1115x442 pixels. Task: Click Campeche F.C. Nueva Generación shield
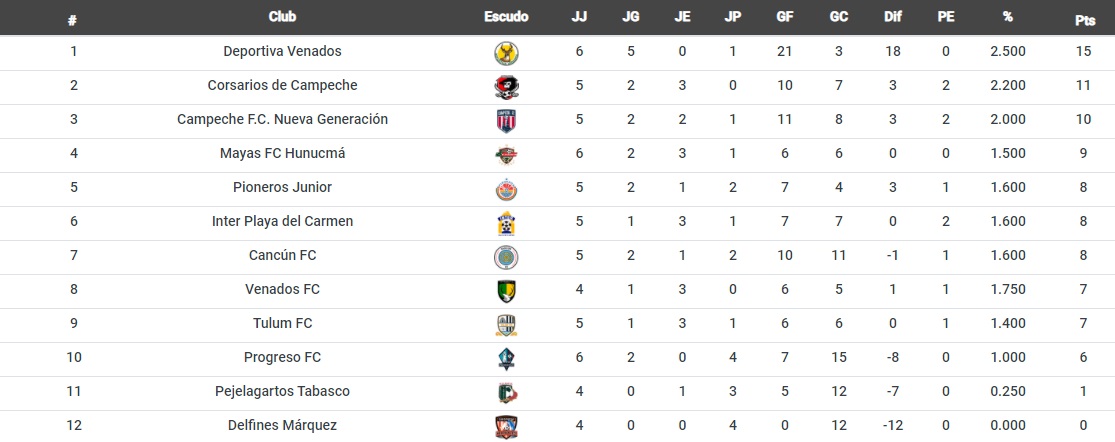(506, 122)
